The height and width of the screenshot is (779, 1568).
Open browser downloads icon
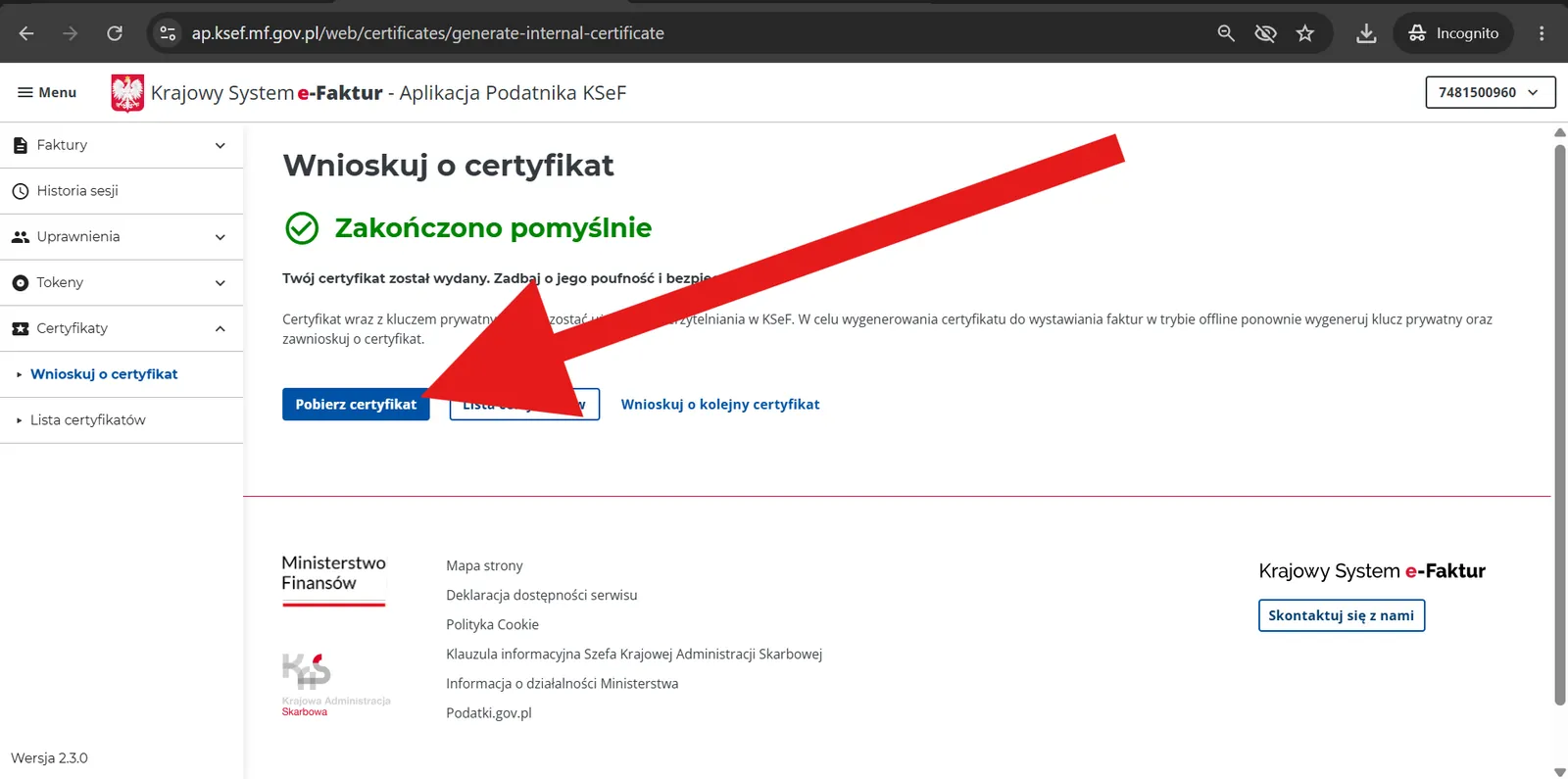(x=1366, y=33)
